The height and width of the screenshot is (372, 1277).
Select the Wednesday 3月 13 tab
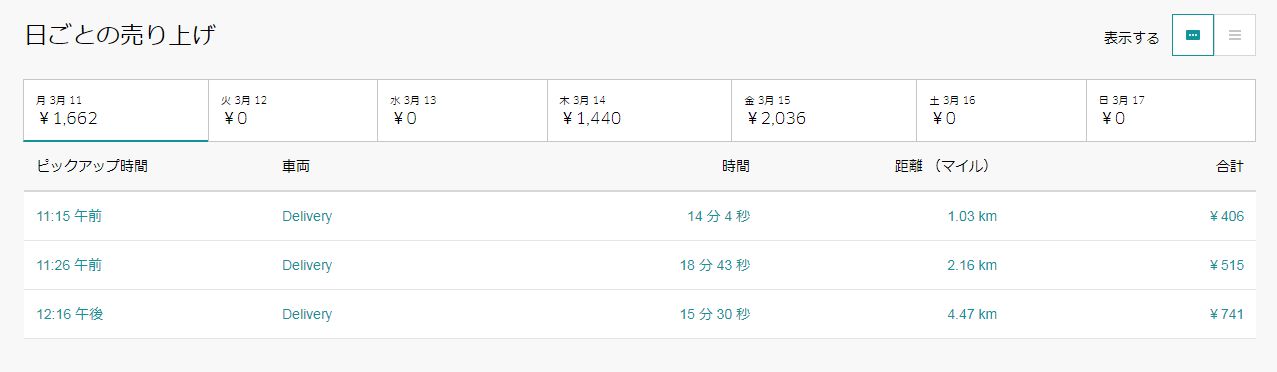click(x=462, y=110)
